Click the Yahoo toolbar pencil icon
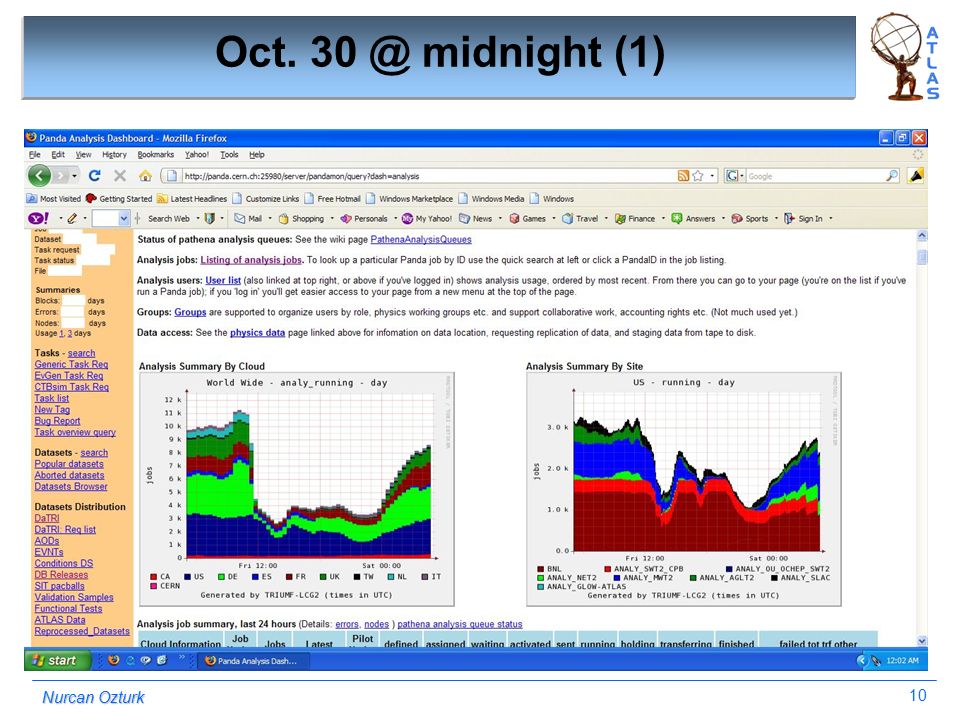The height and width of the screenshot is (720, 960). tap(72, 219)
